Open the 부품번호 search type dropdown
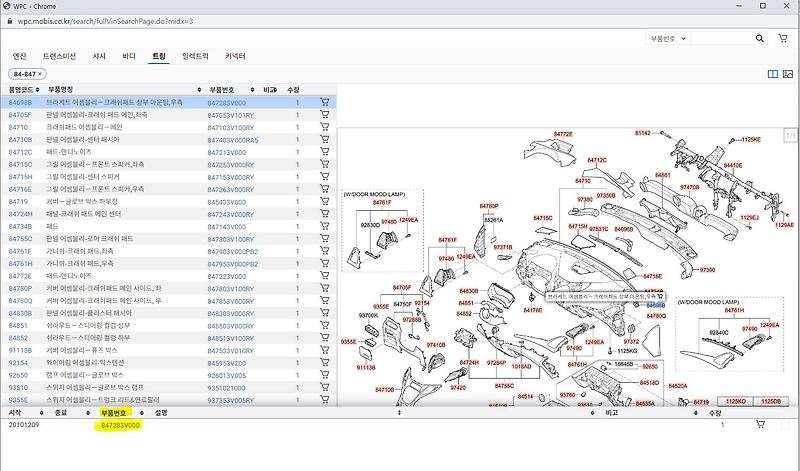 point(667,38)
